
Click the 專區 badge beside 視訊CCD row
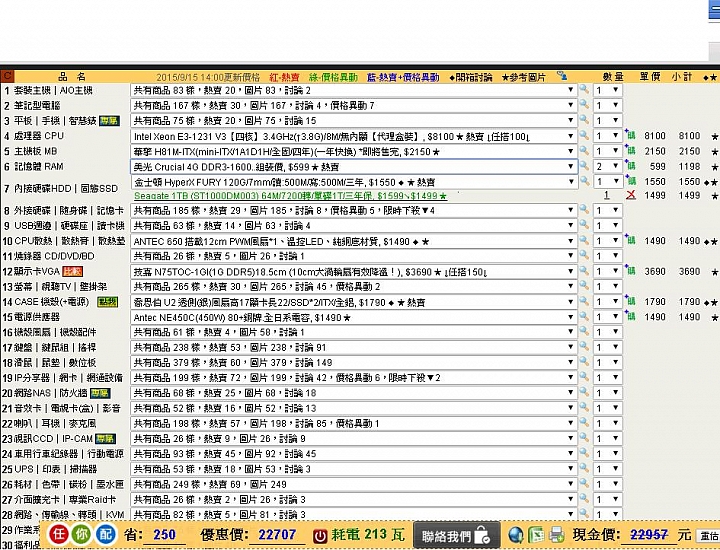pos(105,438)
